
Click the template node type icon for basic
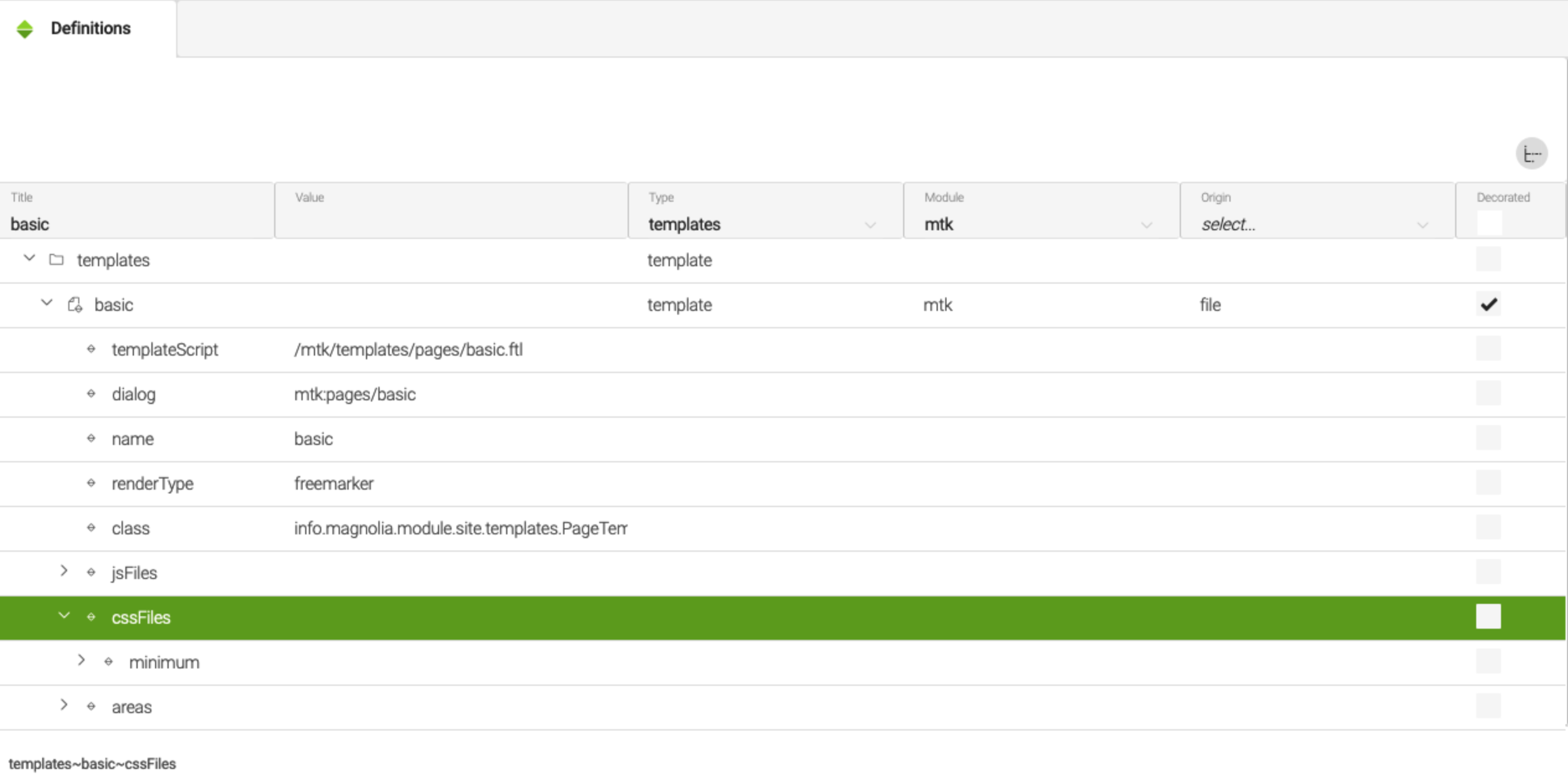[75, 304]
